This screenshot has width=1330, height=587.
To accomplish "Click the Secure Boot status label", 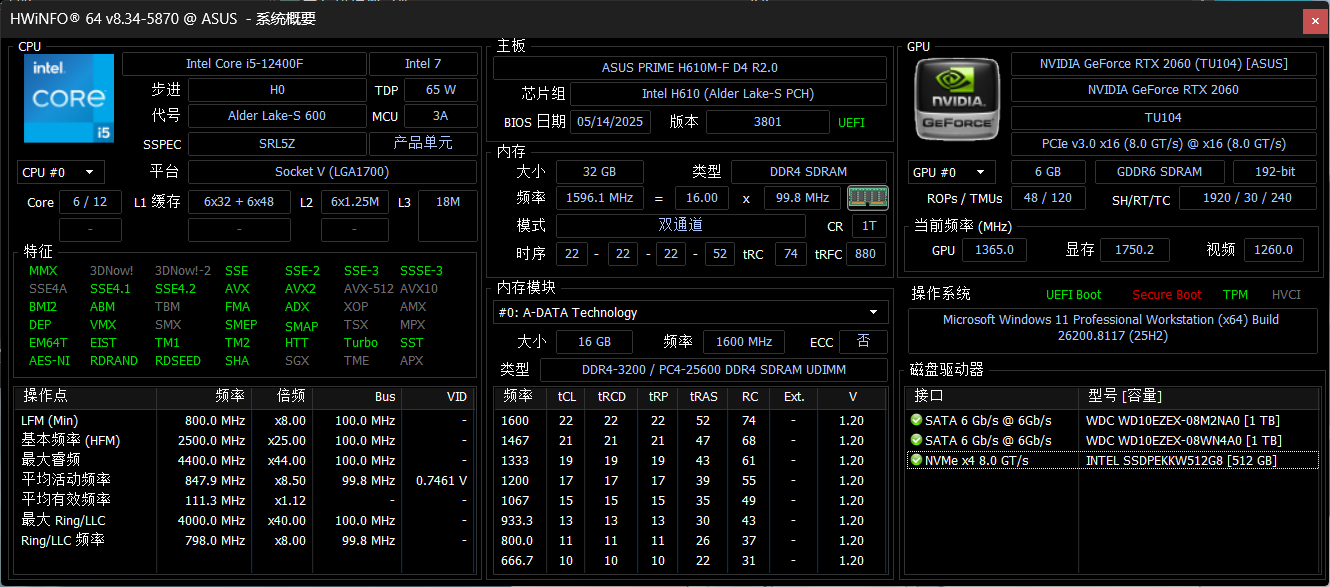I will pyautogui.click(x=1167, y=295).
